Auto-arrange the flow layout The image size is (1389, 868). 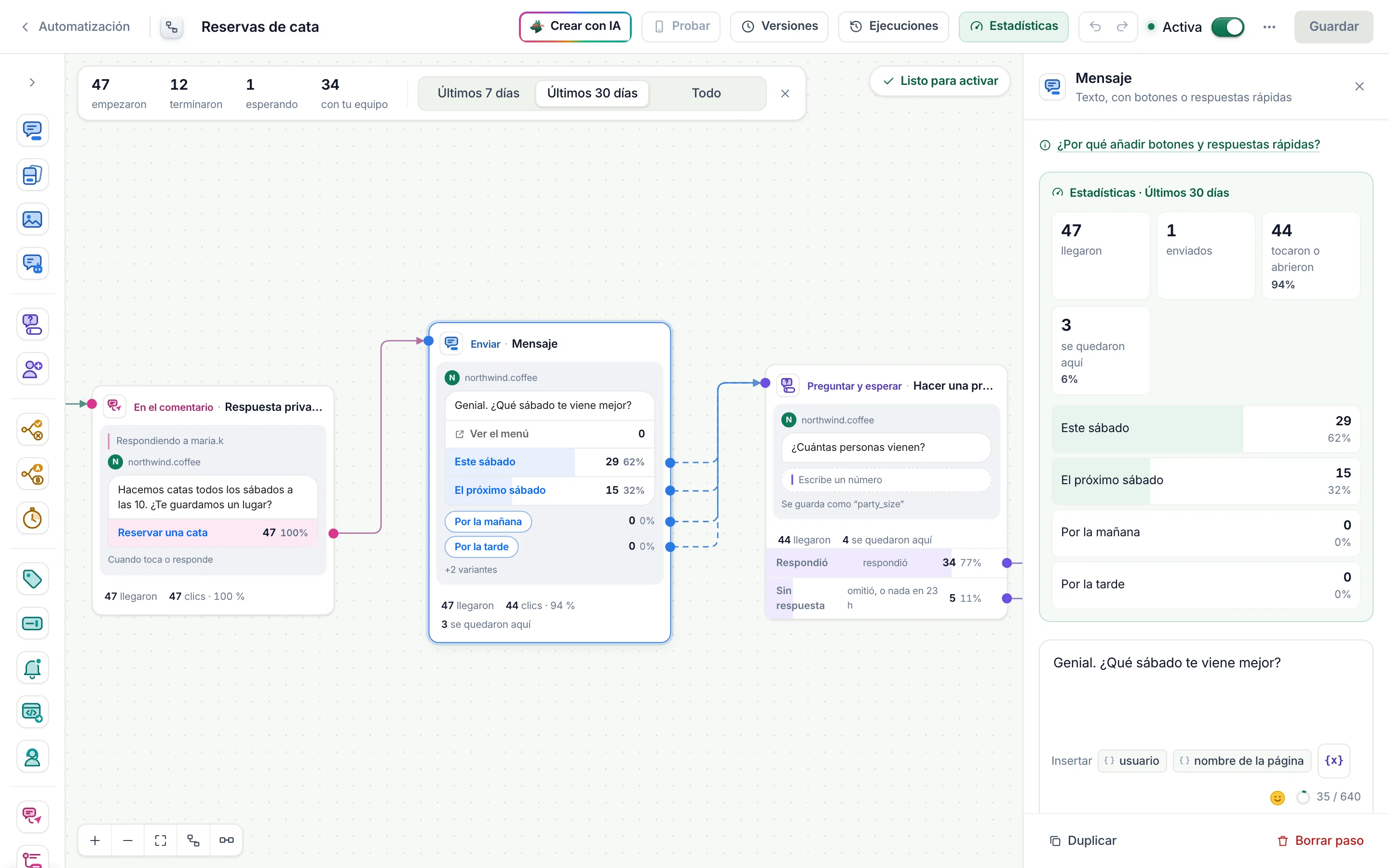(x=193, y=841)
